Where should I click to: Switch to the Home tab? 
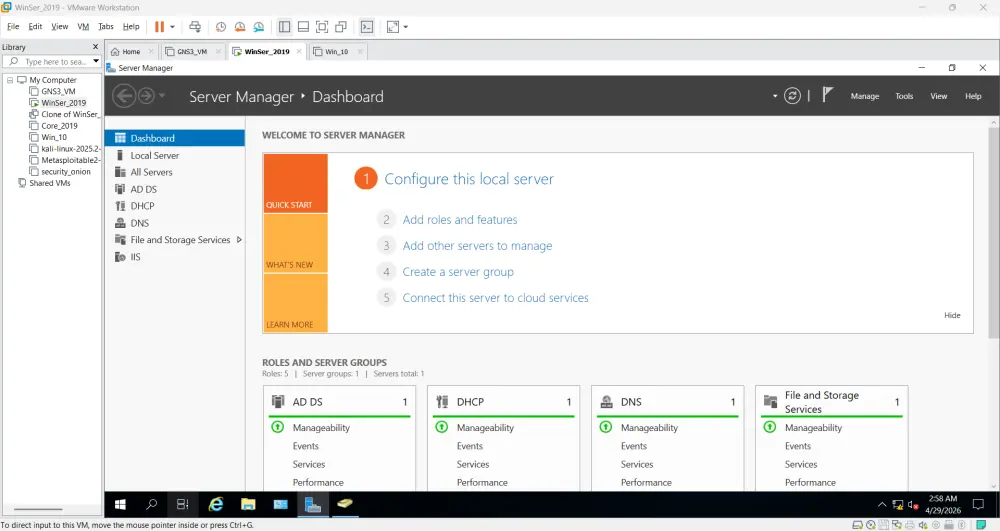131,52
